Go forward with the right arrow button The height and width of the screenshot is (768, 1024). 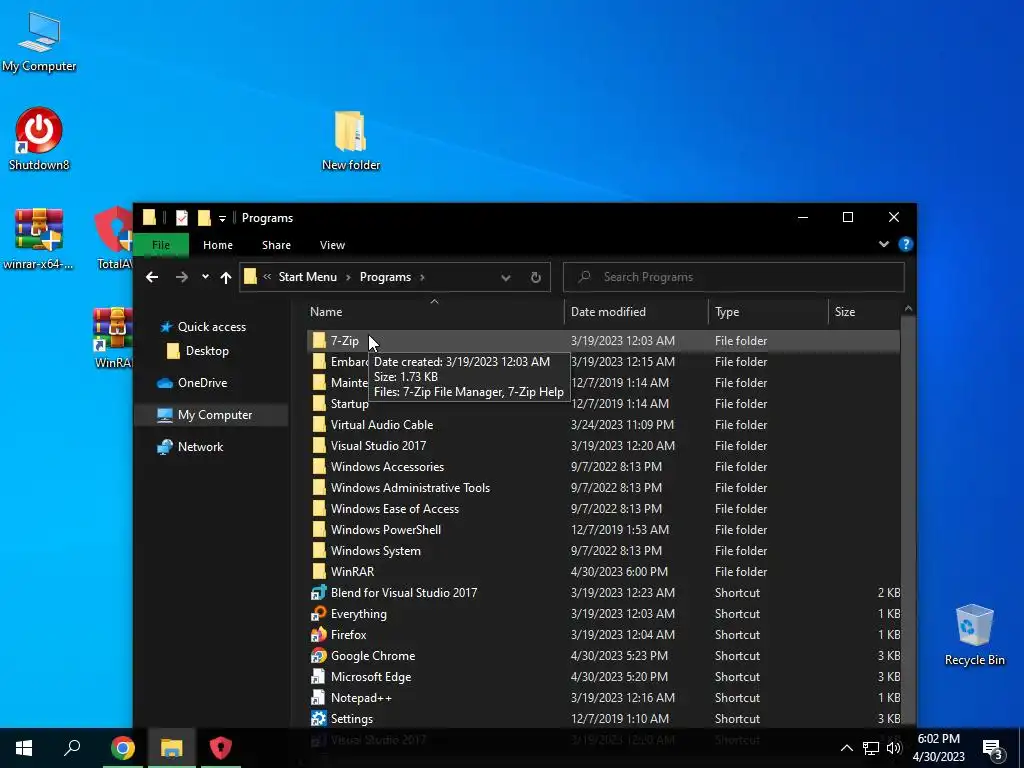[182, 277]
